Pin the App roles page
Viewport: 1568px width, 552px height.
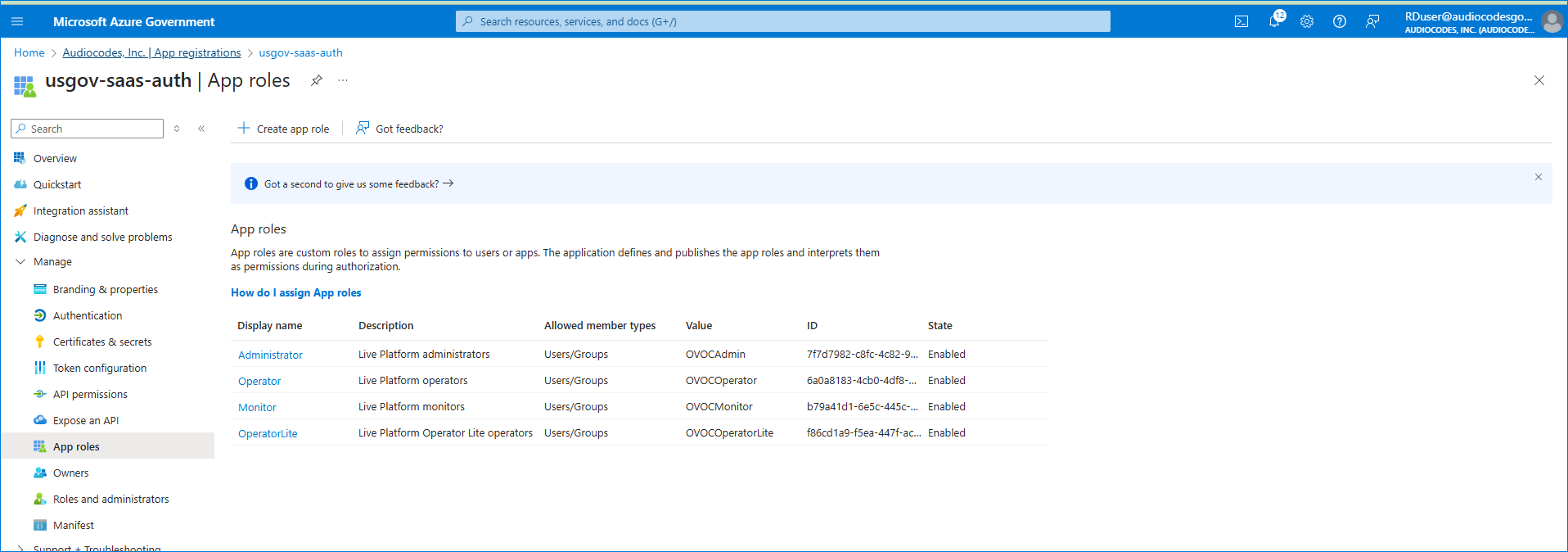click(316, 80)
